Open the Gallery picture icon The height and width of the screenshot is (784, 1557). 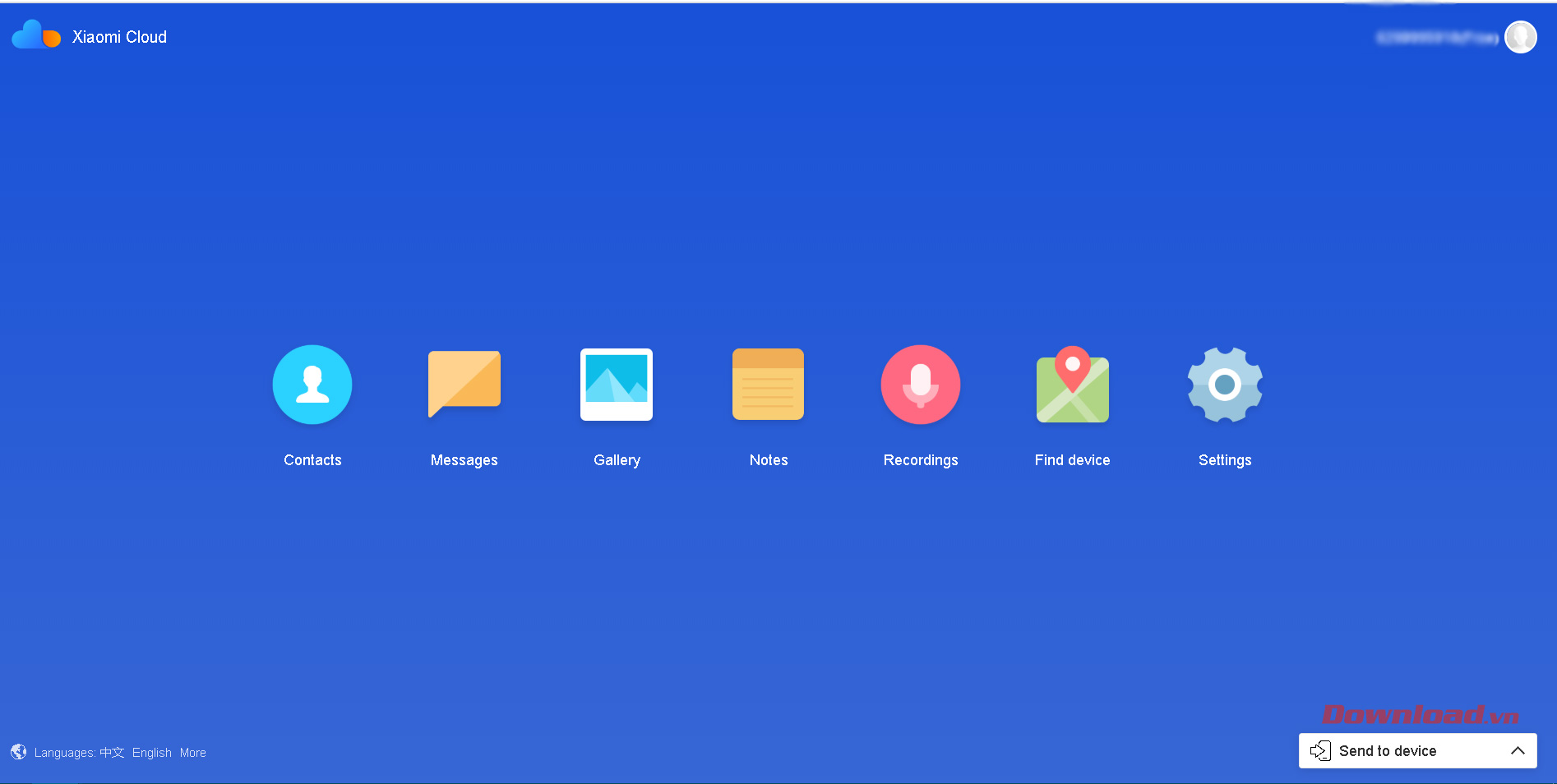[617, 384]
